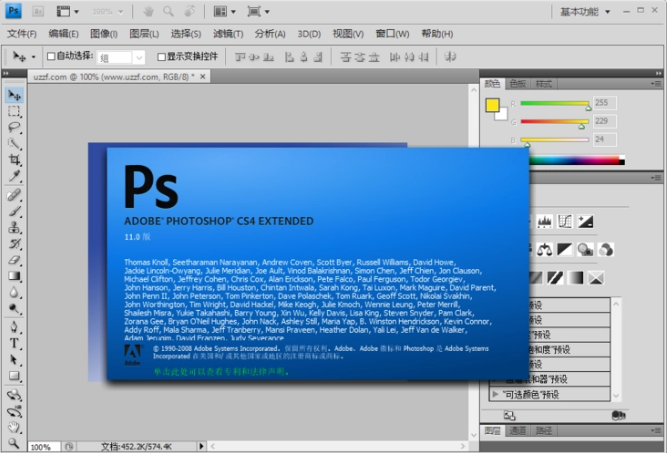Click the R value field showing 255
668x453 pixels.
point(605,103)
